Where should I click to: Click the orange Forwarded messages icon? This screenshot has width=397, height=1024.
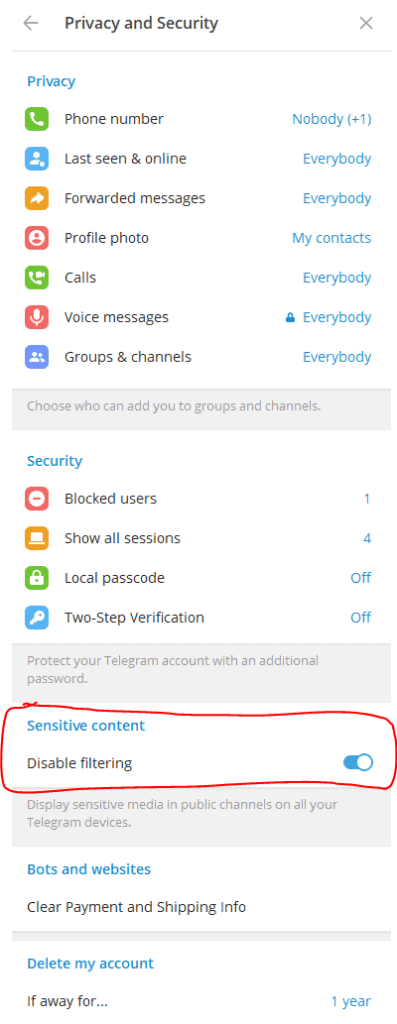(37, 199)
